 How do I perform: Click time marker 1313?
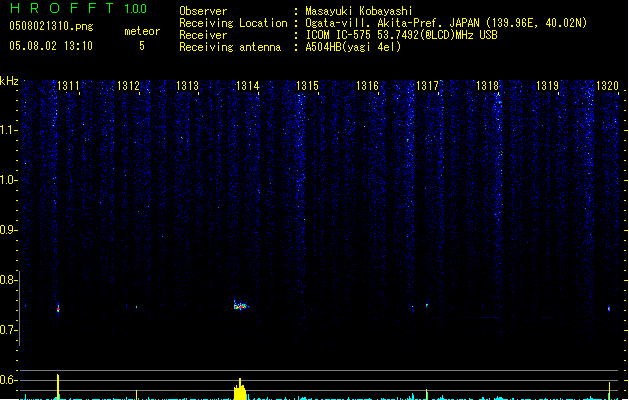coord(188,86)
